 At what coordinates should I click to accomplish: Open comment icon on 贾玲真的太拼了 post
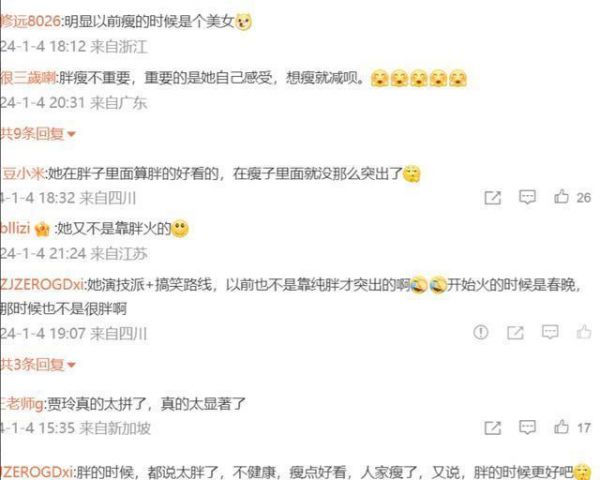527,427
